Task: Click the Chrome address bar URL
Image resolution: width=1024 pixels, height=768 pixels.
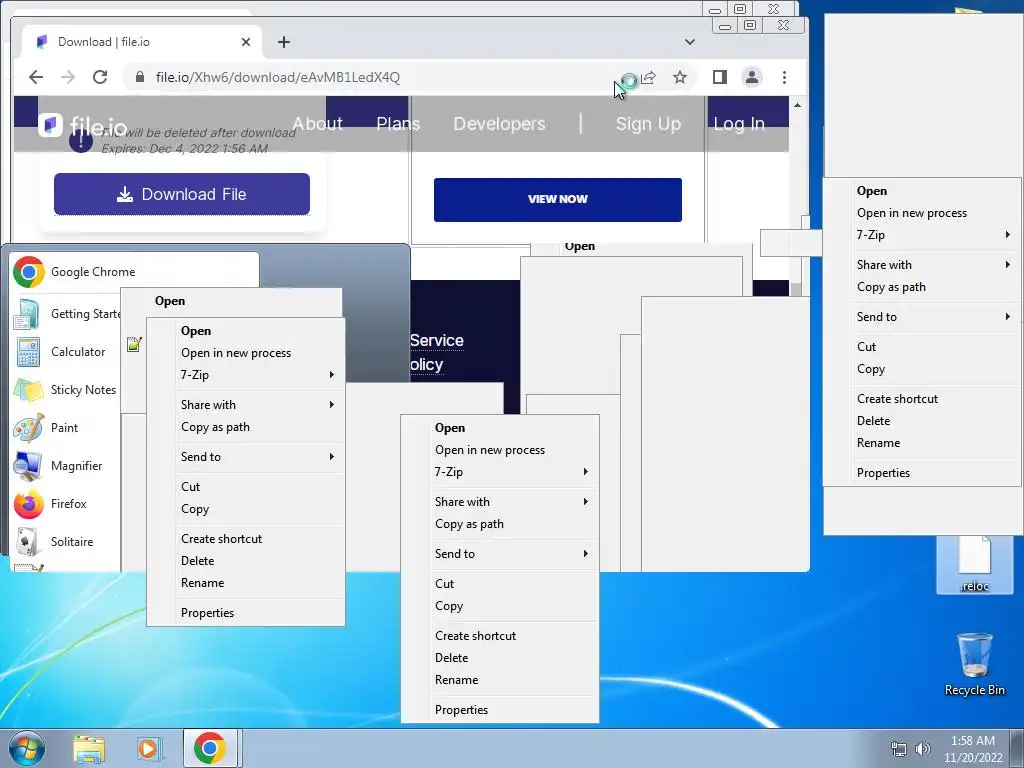Action: (x=278, y=77)
